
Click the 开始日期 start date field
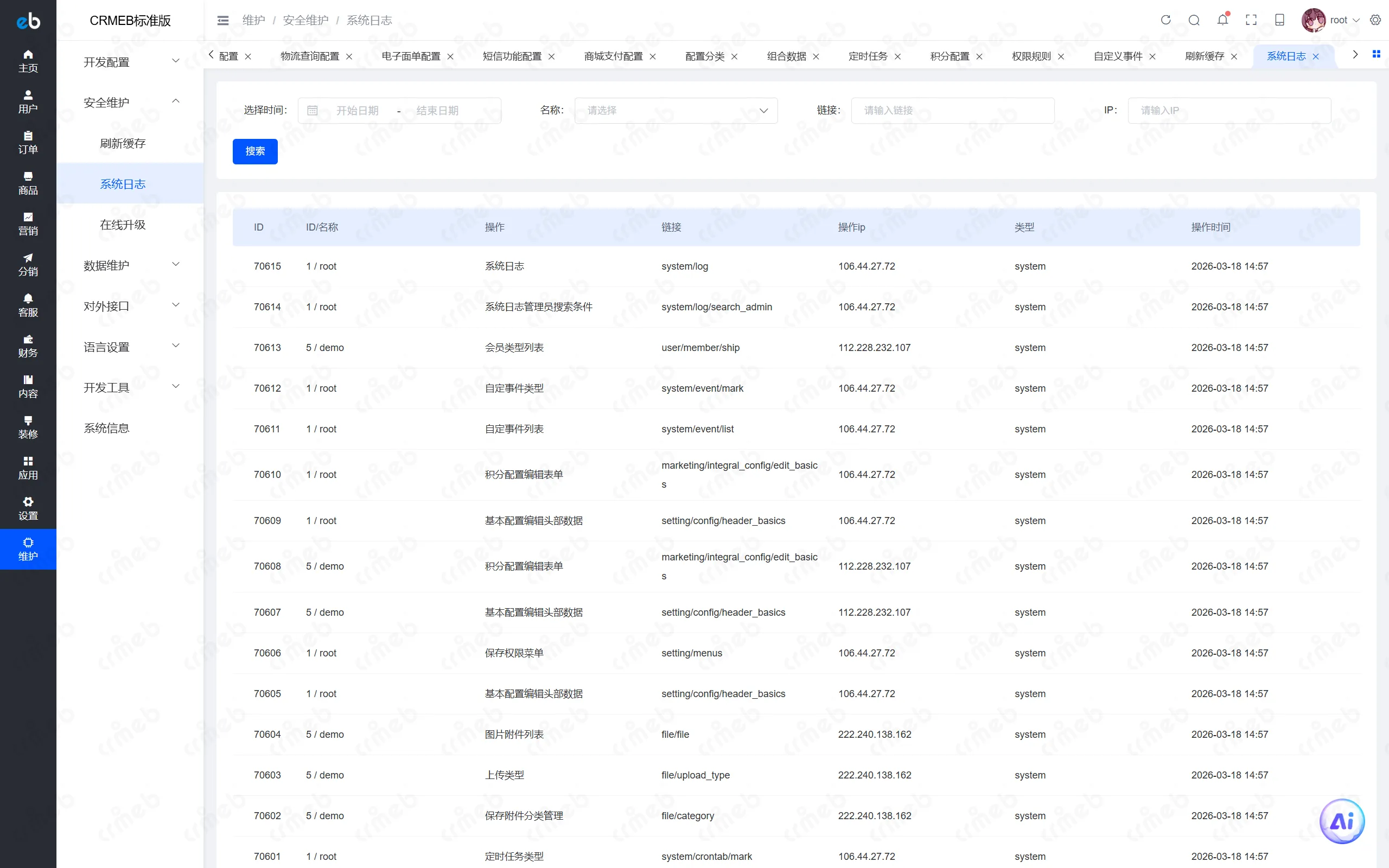point(357,110)
